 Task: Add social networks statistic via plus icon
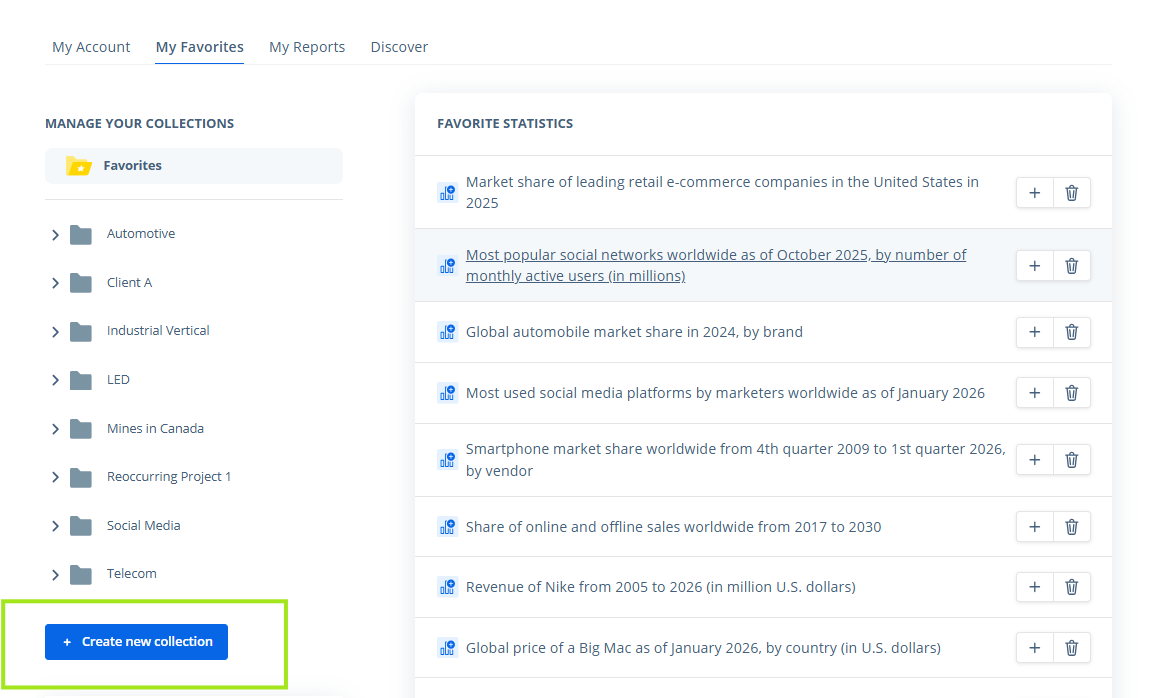tap(1035, 266)
